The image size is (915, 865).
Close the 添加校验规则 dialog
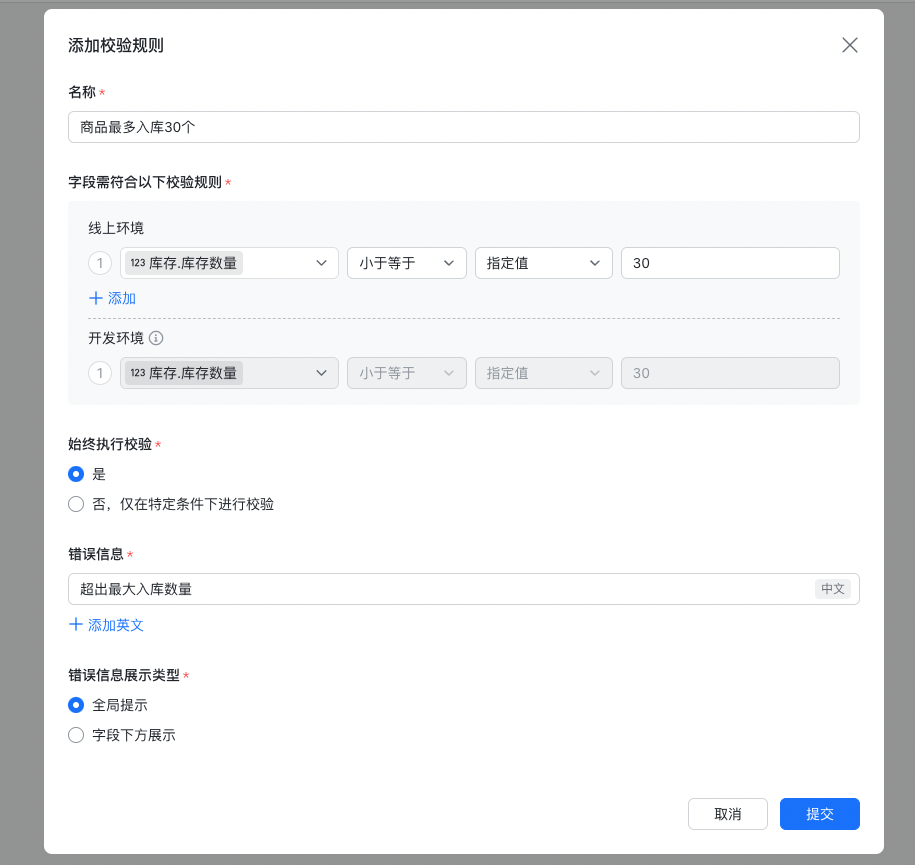(850, 45)
